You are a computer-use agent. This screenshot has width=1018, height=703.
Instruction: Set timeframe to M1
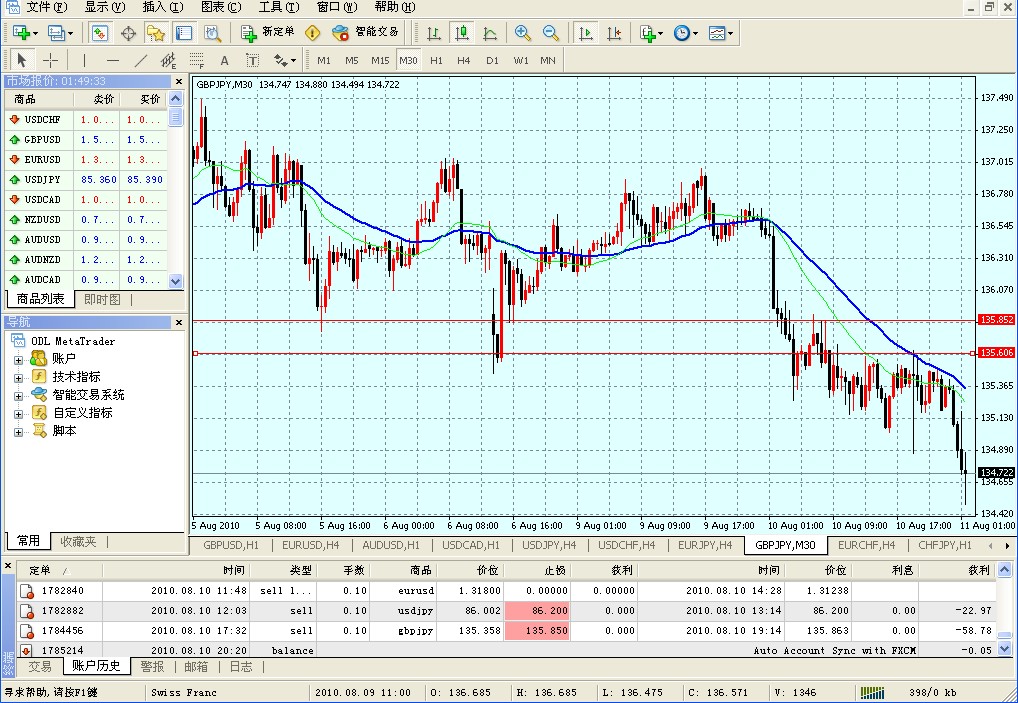(x=324, y=60)
